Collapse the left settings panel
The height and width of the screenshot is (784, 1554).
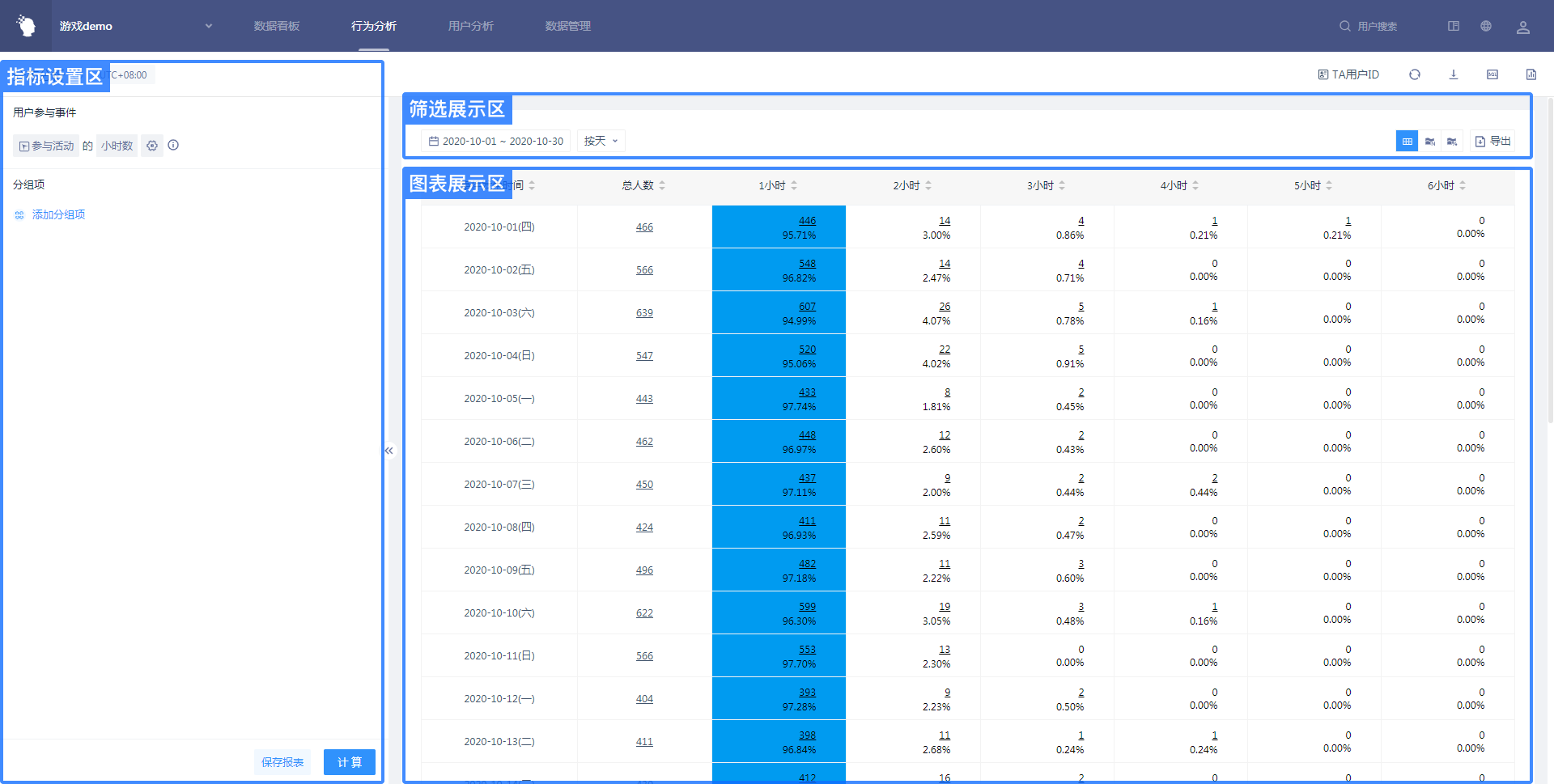coord(389,451)
